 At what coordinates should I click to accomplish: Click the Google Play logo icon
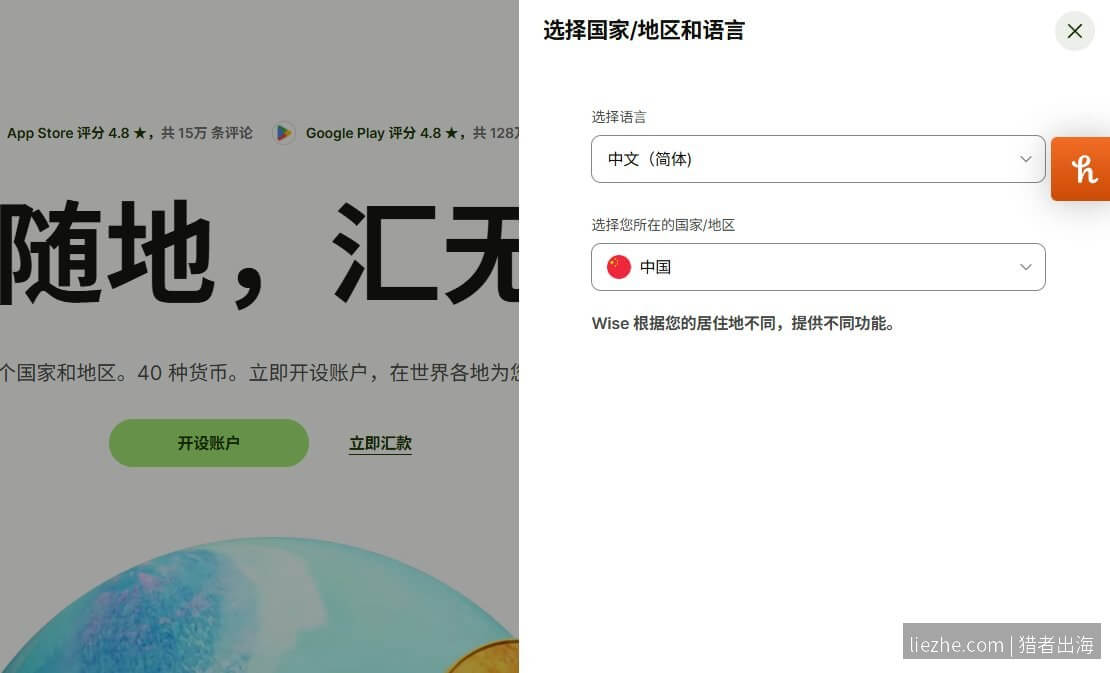click(284, 132)
